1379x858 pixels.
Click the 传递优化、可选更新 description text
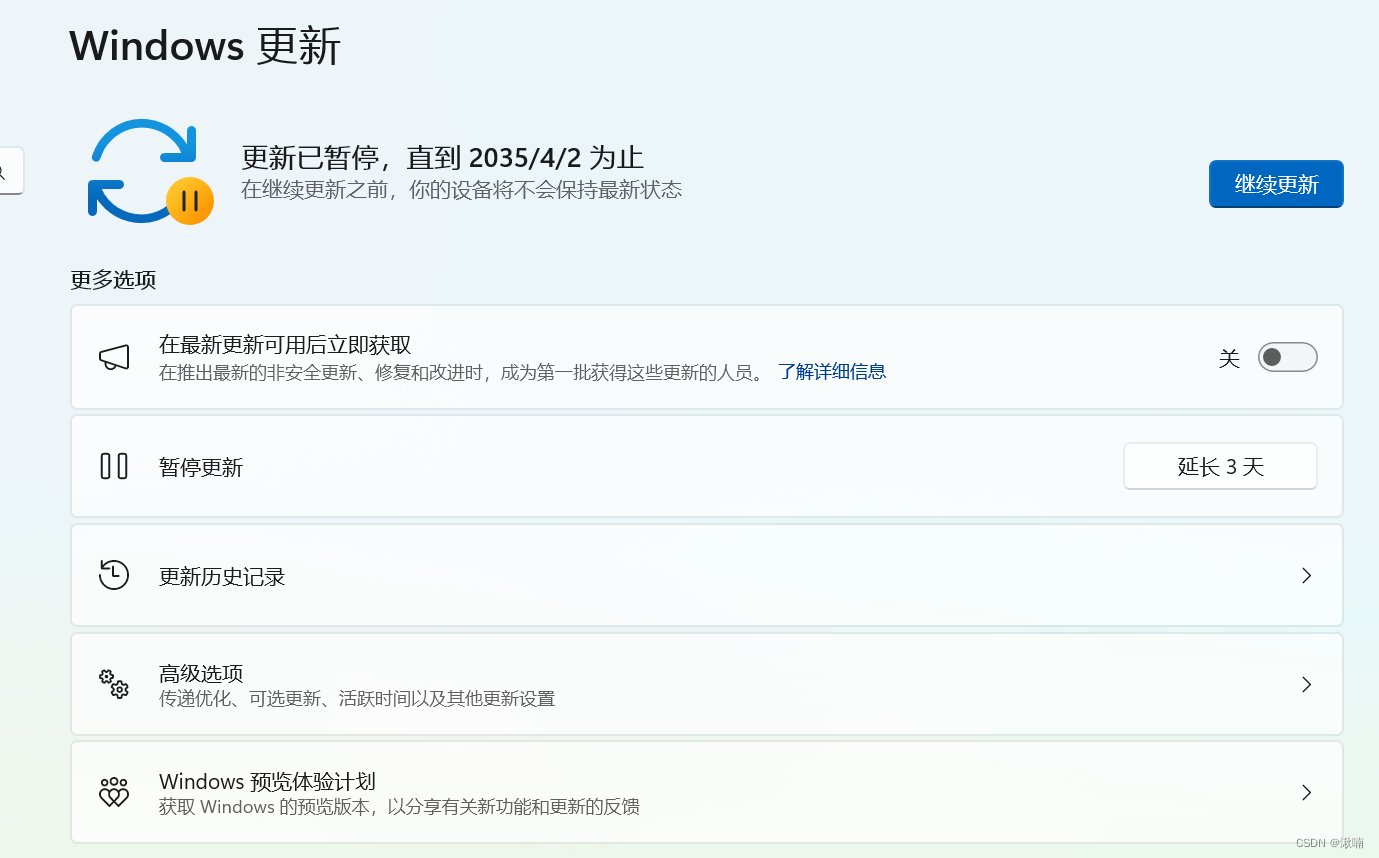click(x=357, y=698)
